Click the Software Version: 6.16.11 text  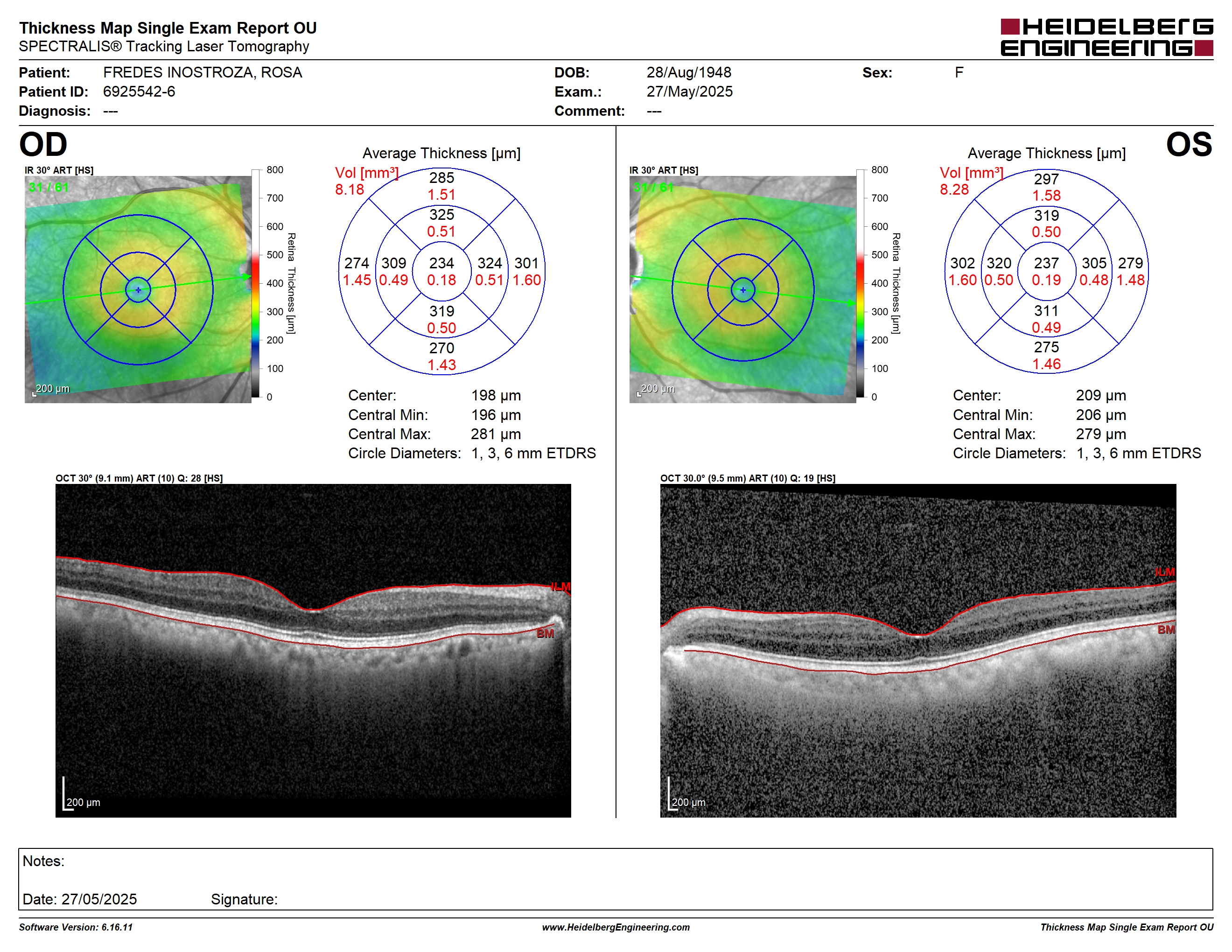pos(76,927)
